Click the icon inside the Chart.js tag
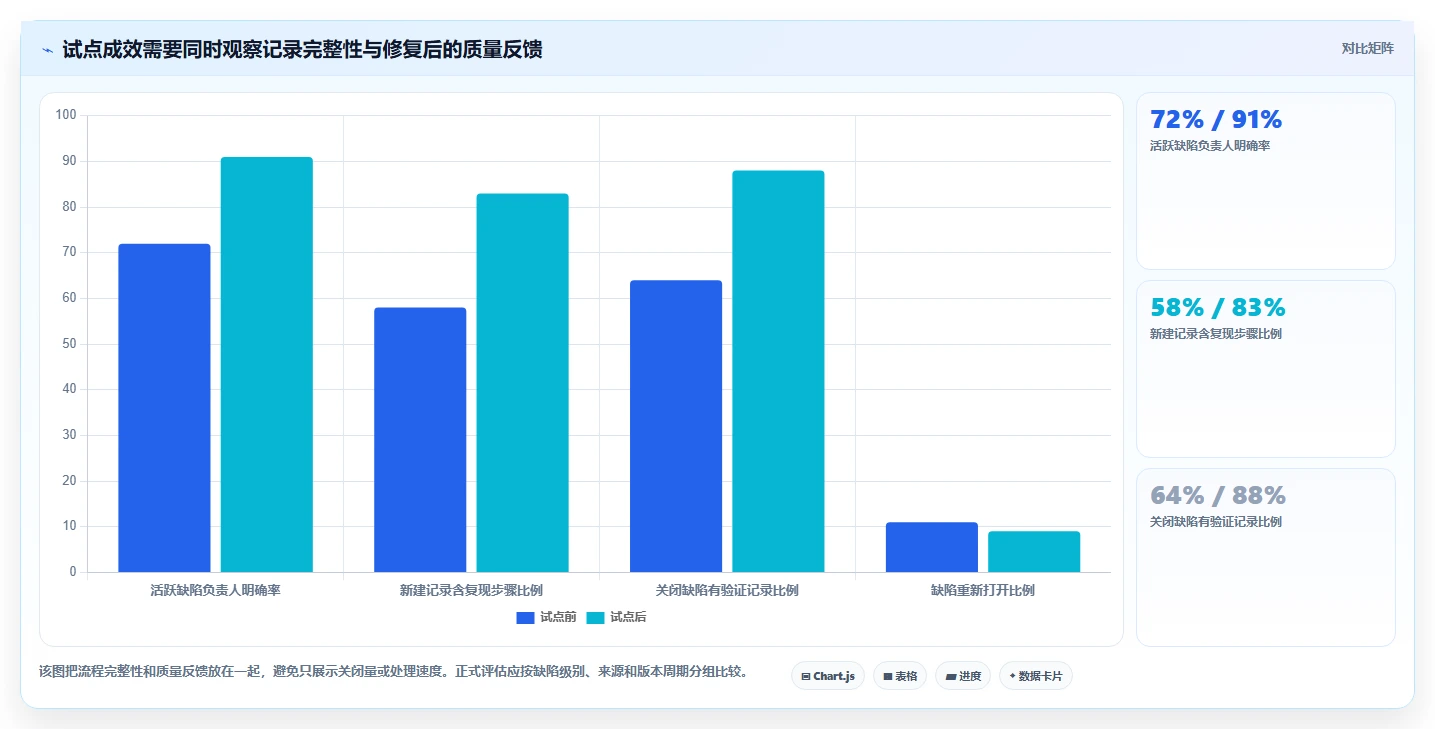This screenshot has height=729, width=1435. tap(805, 677)
